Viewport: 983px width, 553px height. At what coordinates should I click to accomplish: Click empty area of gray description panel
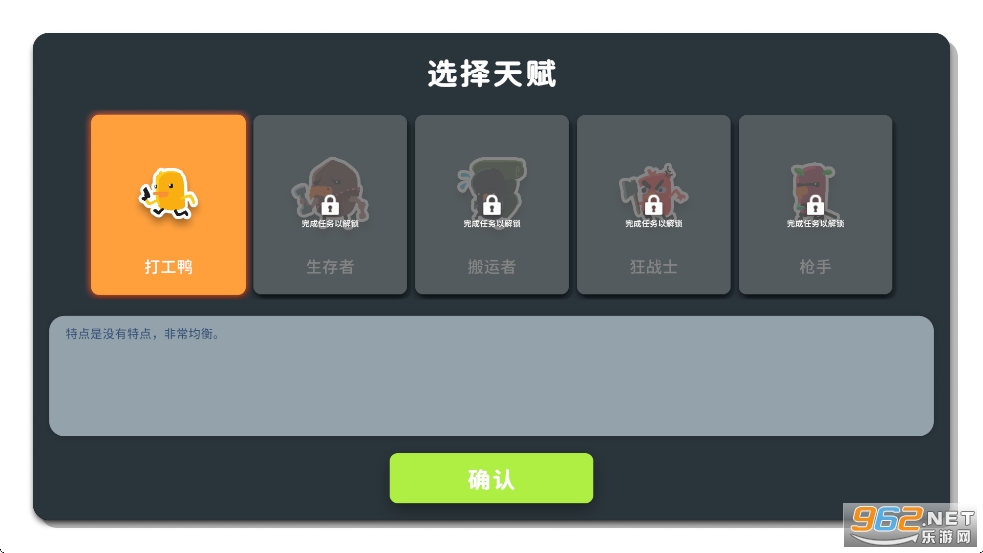tap(491, 392)
